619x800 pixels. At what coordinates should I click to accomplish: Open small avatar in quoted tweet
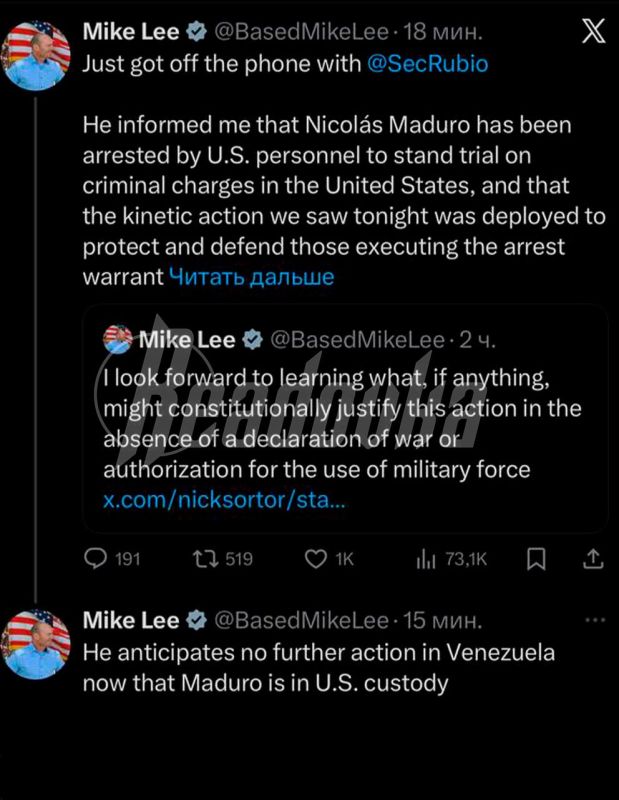(118, 340)
